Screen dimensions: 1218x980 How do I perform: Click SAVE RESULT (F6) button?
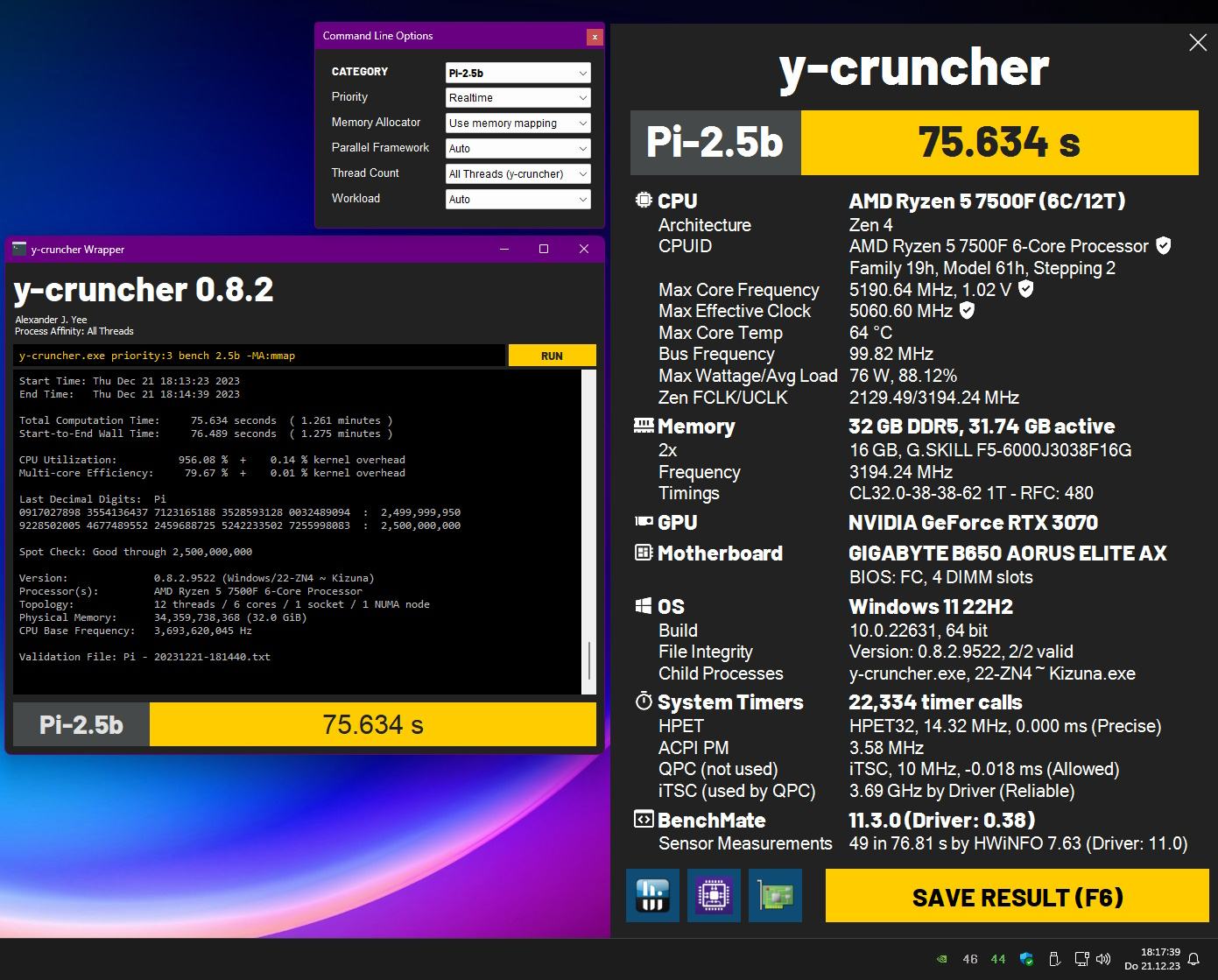(1017, 896)
